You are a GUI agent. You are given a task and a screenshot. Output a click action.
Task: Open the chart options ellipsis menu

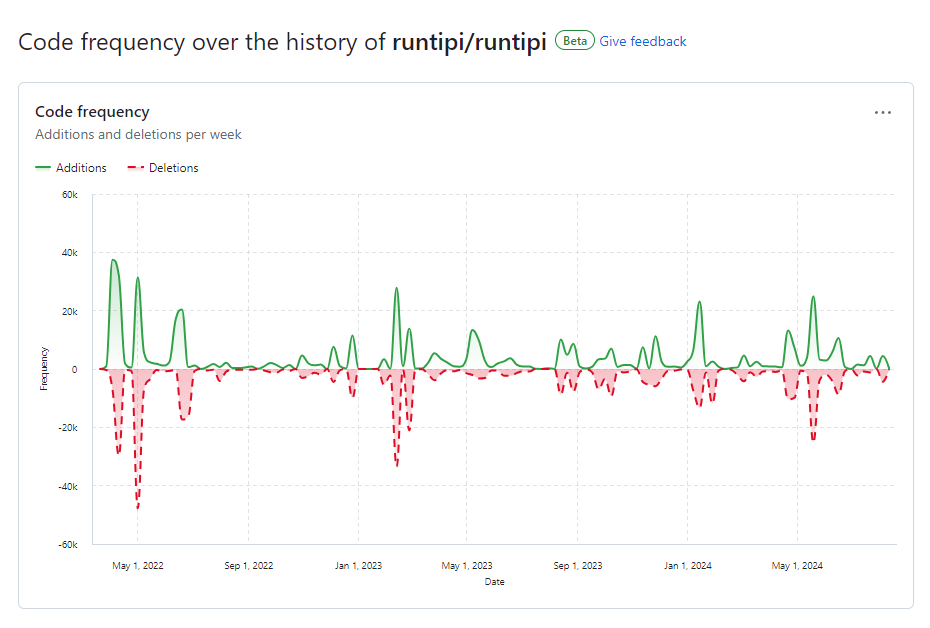[882, 113]
